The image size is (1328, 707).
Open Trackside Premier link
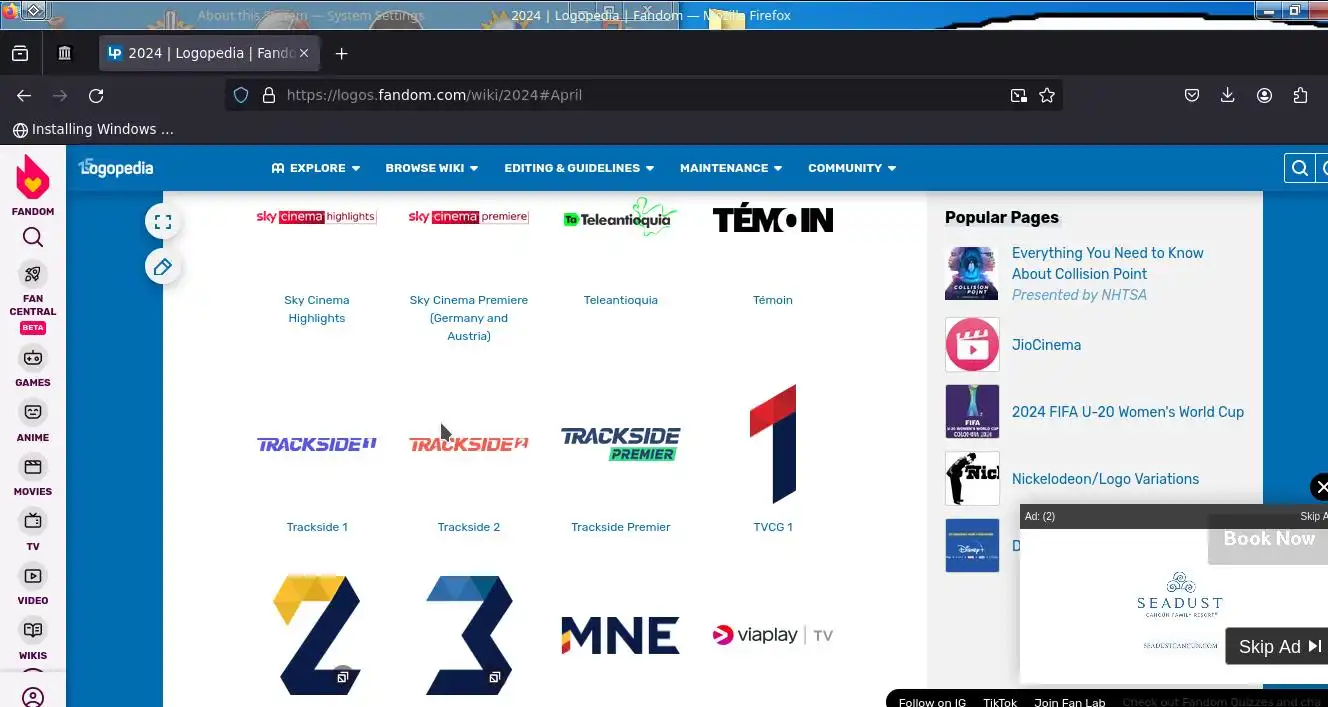pos(621,527)
